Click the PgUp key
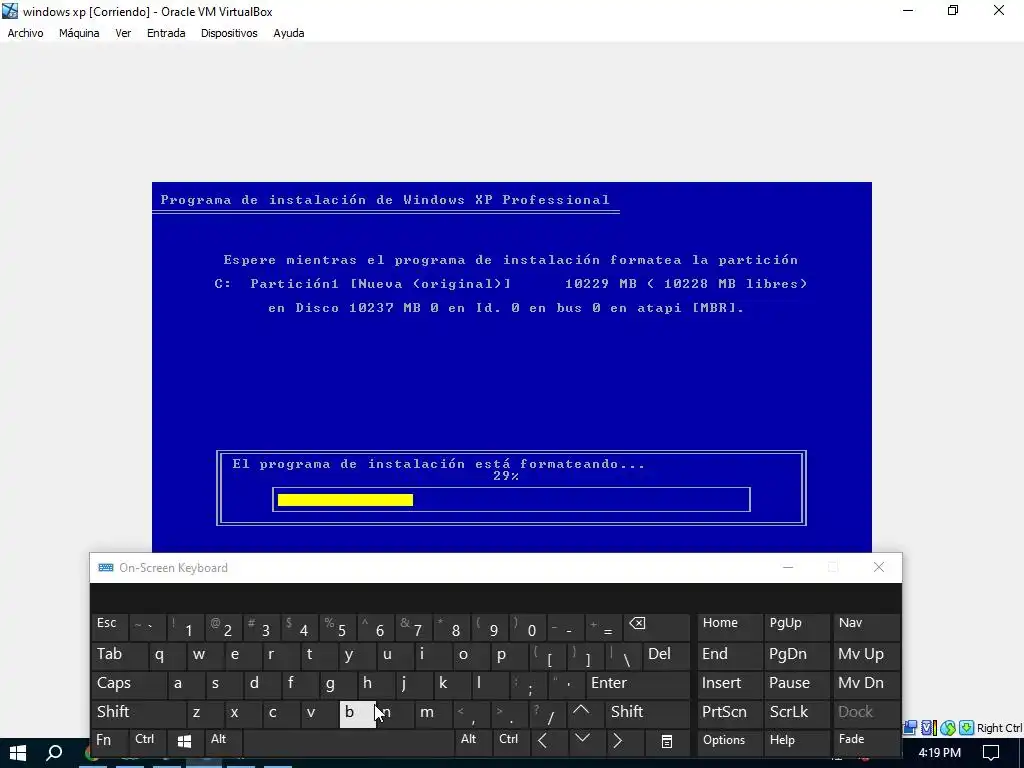This screenshot has height=768, width=1024. 796,626
